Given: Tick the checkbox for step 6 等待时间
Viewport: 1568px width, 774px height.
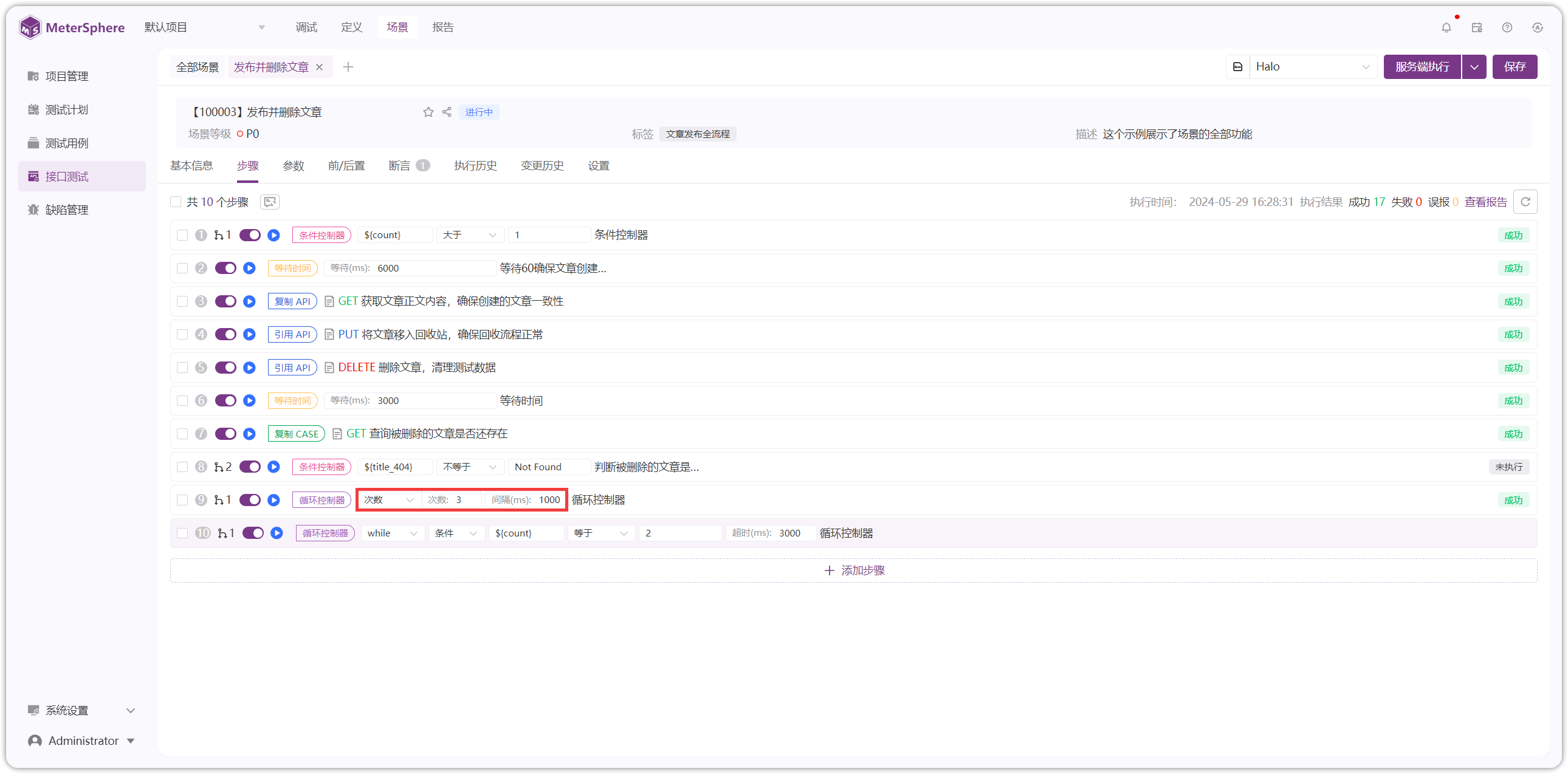Looking at the screenshot, I should tap(182, 401).
